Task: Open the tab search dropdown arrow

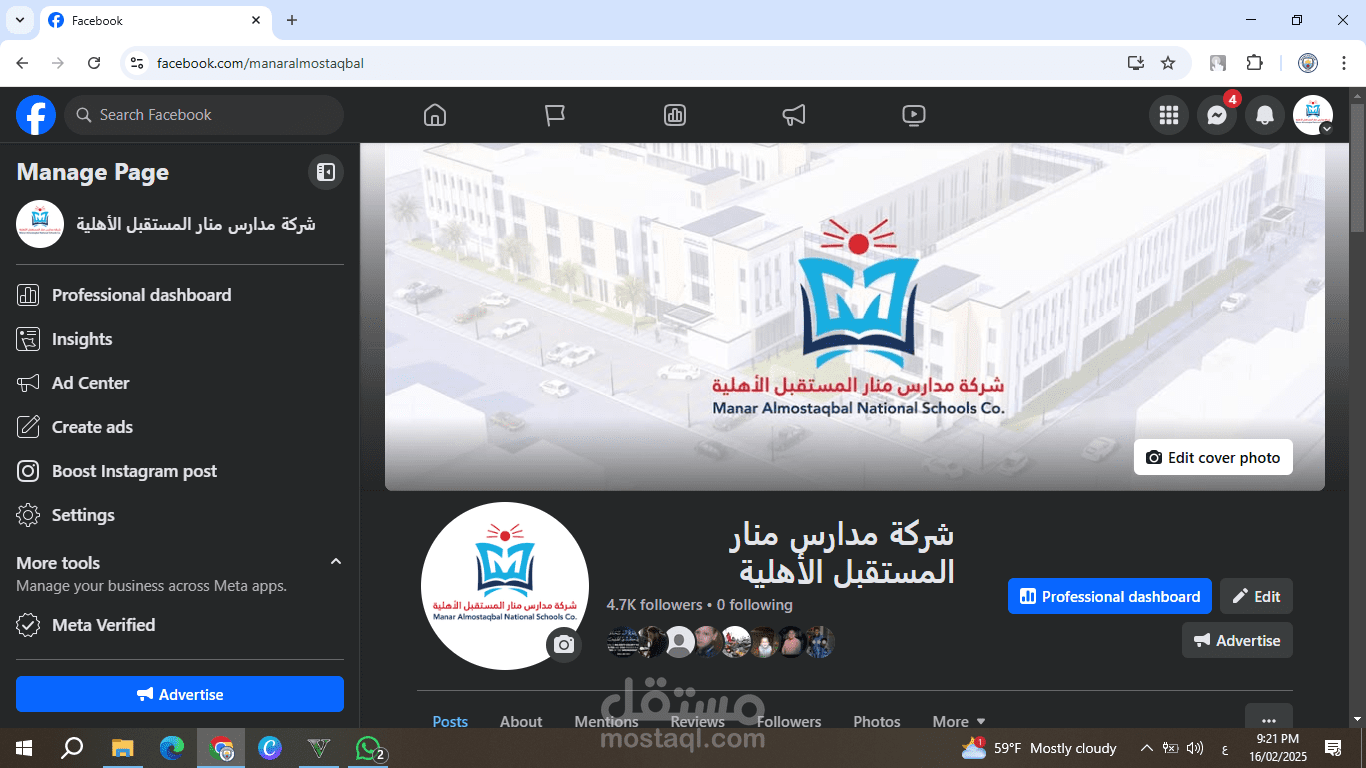Action: [19, 20]
